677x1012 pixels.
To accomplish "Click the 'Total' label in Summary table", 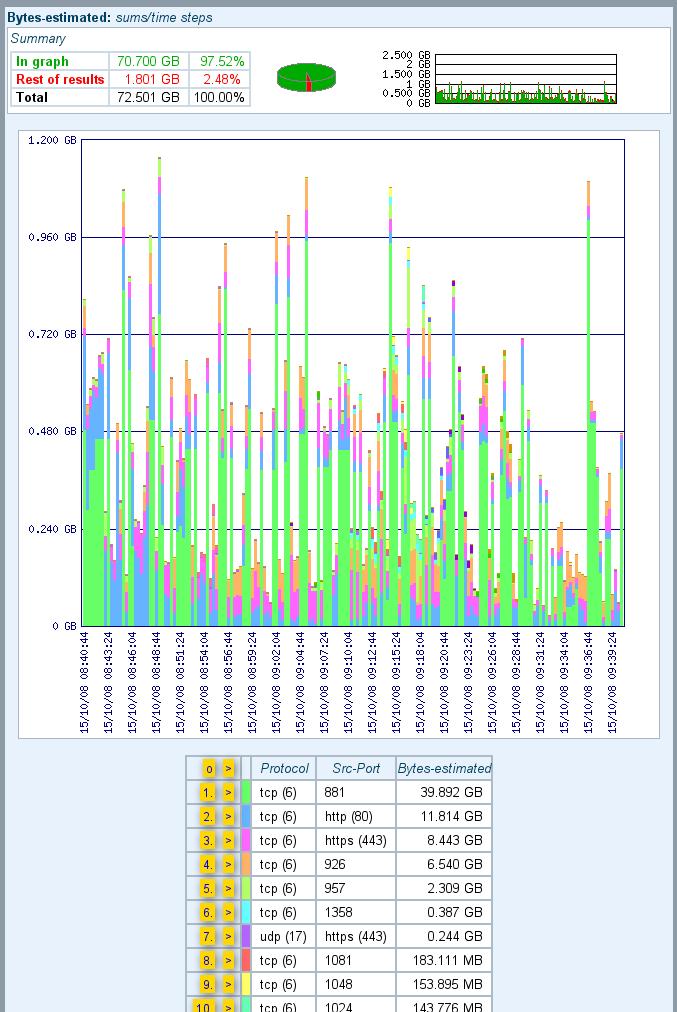I will tap(32, 97).
